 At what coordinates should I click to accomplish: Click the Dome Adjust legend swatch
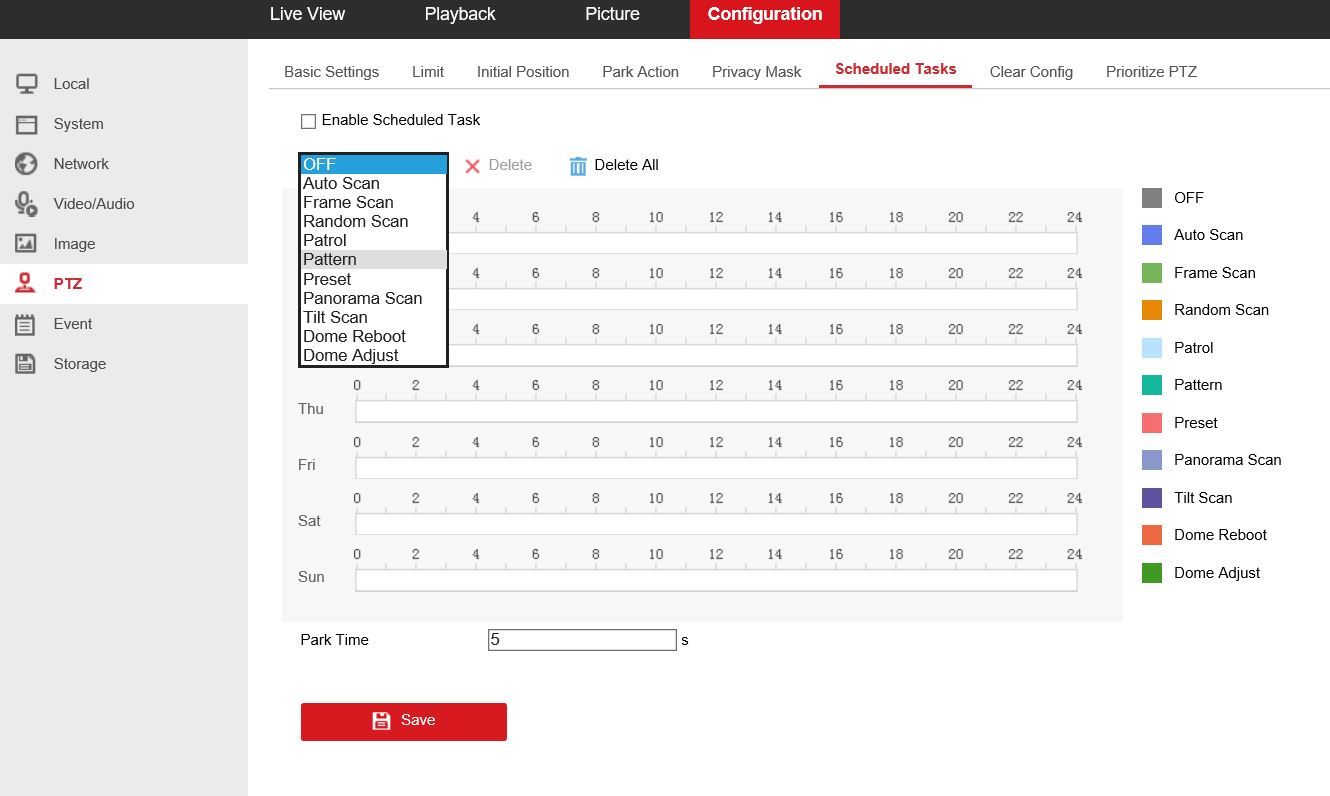point(1152,573)
